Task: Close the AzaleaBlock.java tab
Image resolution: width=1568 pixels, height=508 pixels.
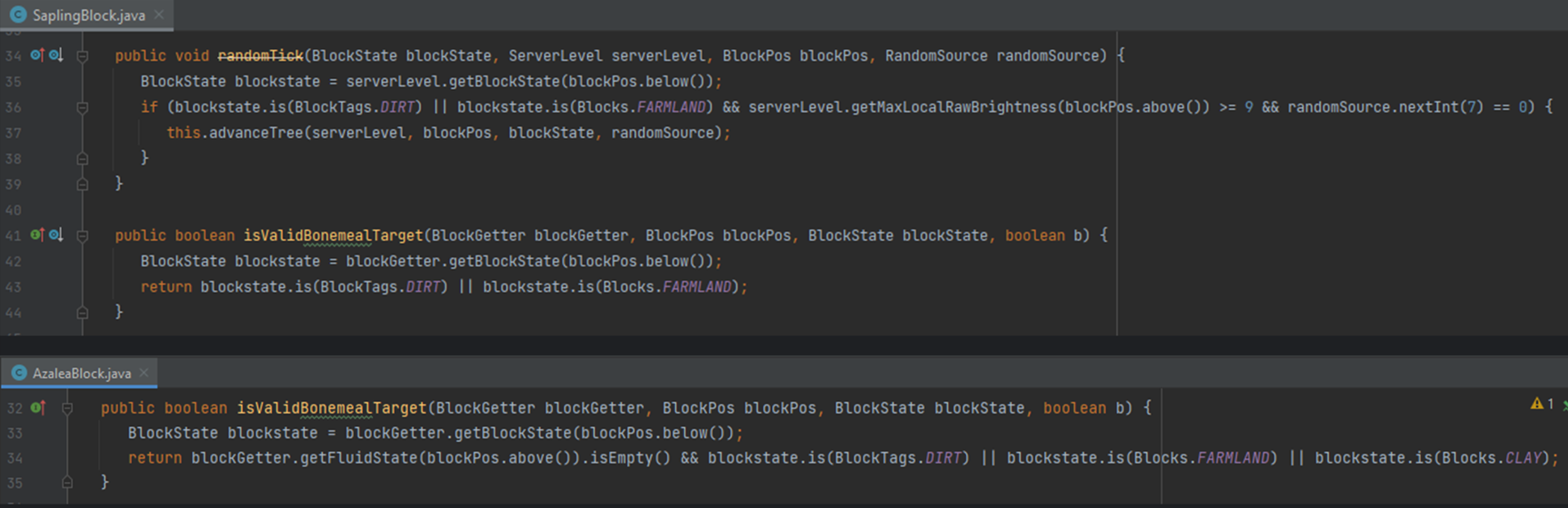Action: tap(144, 373)
